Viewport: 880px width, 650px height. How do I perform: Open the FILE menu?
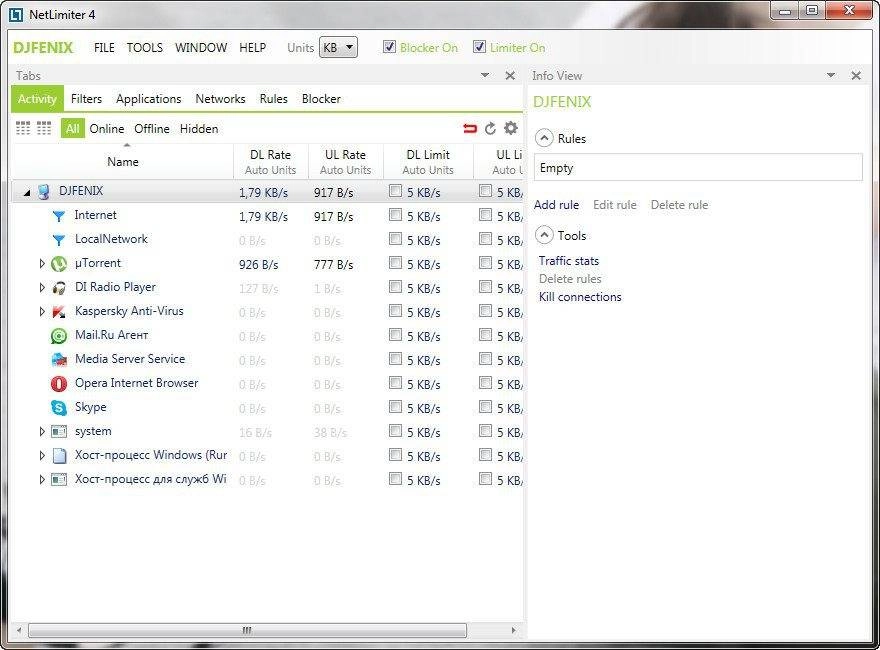(x=104, y=48)
